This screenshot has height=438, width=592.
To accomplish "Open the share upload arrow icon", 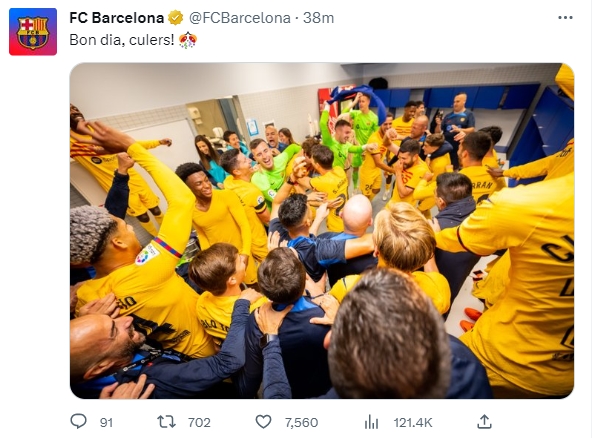I will click(x=484, y=422).
